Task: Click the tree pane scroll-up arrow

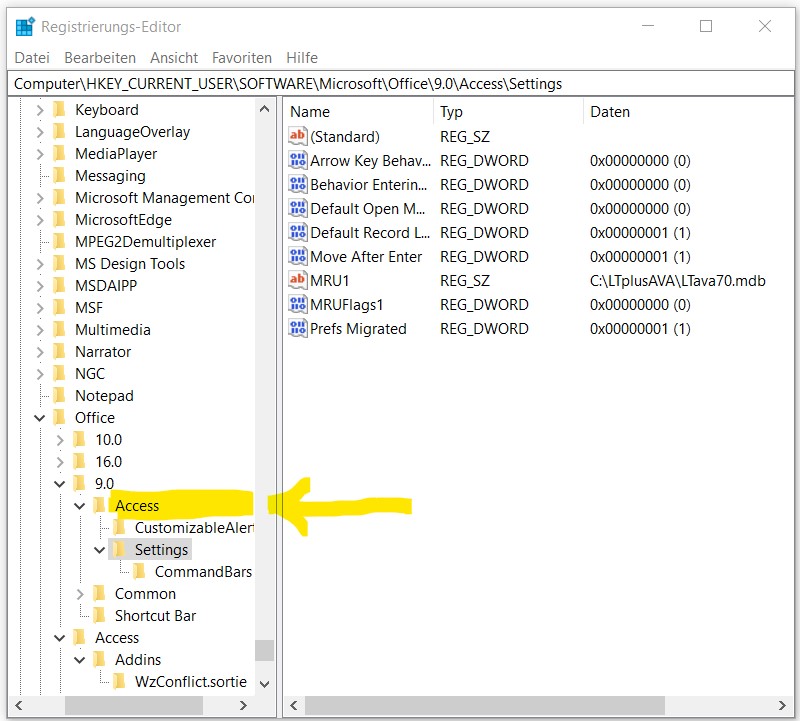Action: [x=264, y=108]
